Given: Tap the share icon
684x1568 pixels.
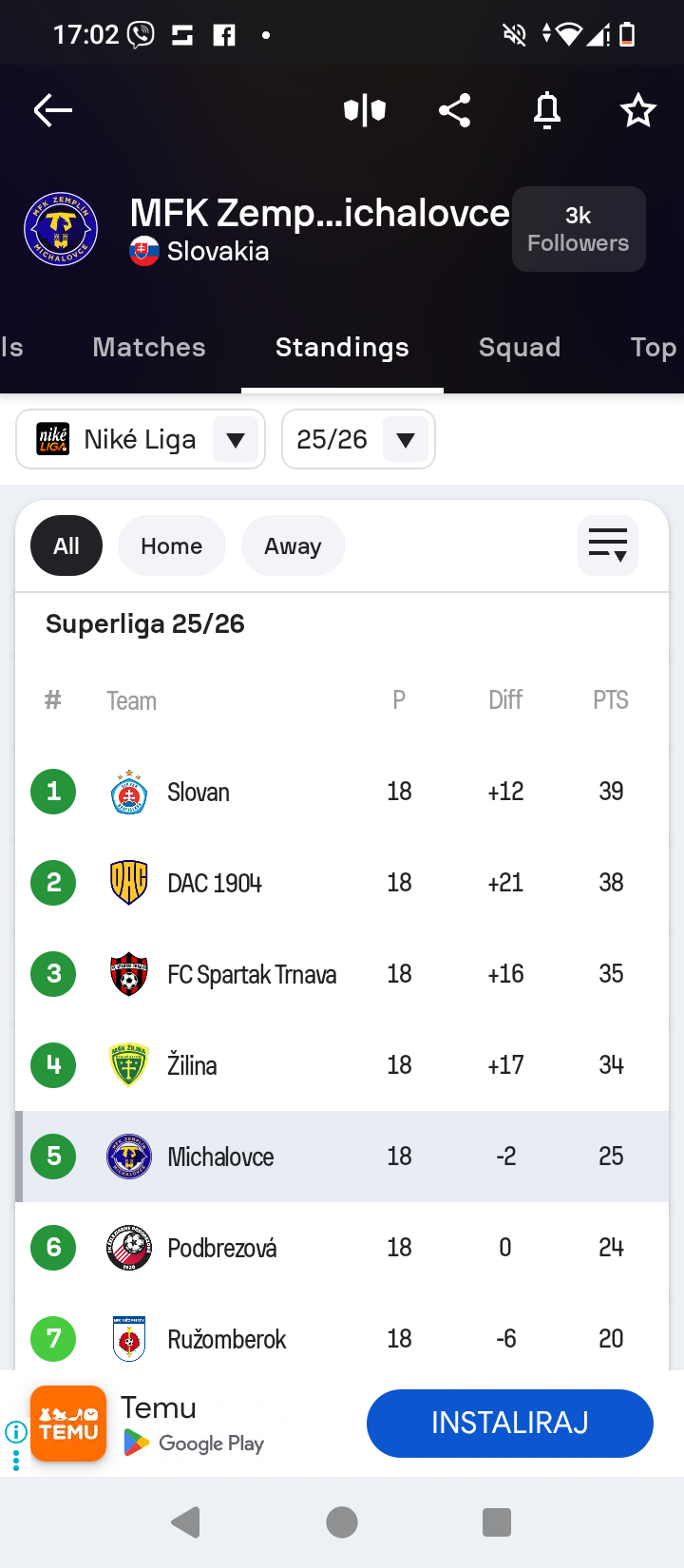Looking at the screenshot, I should click(455, 111).
